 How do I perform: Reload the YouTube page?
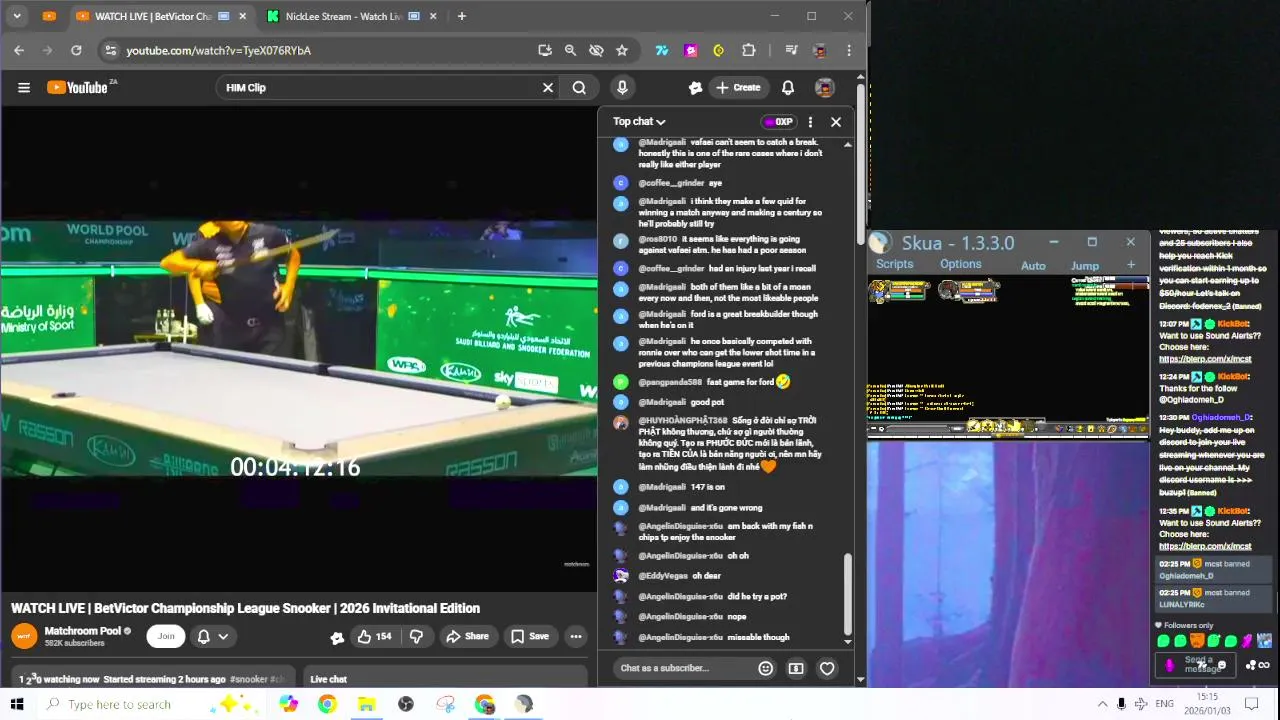click(76, 50)
